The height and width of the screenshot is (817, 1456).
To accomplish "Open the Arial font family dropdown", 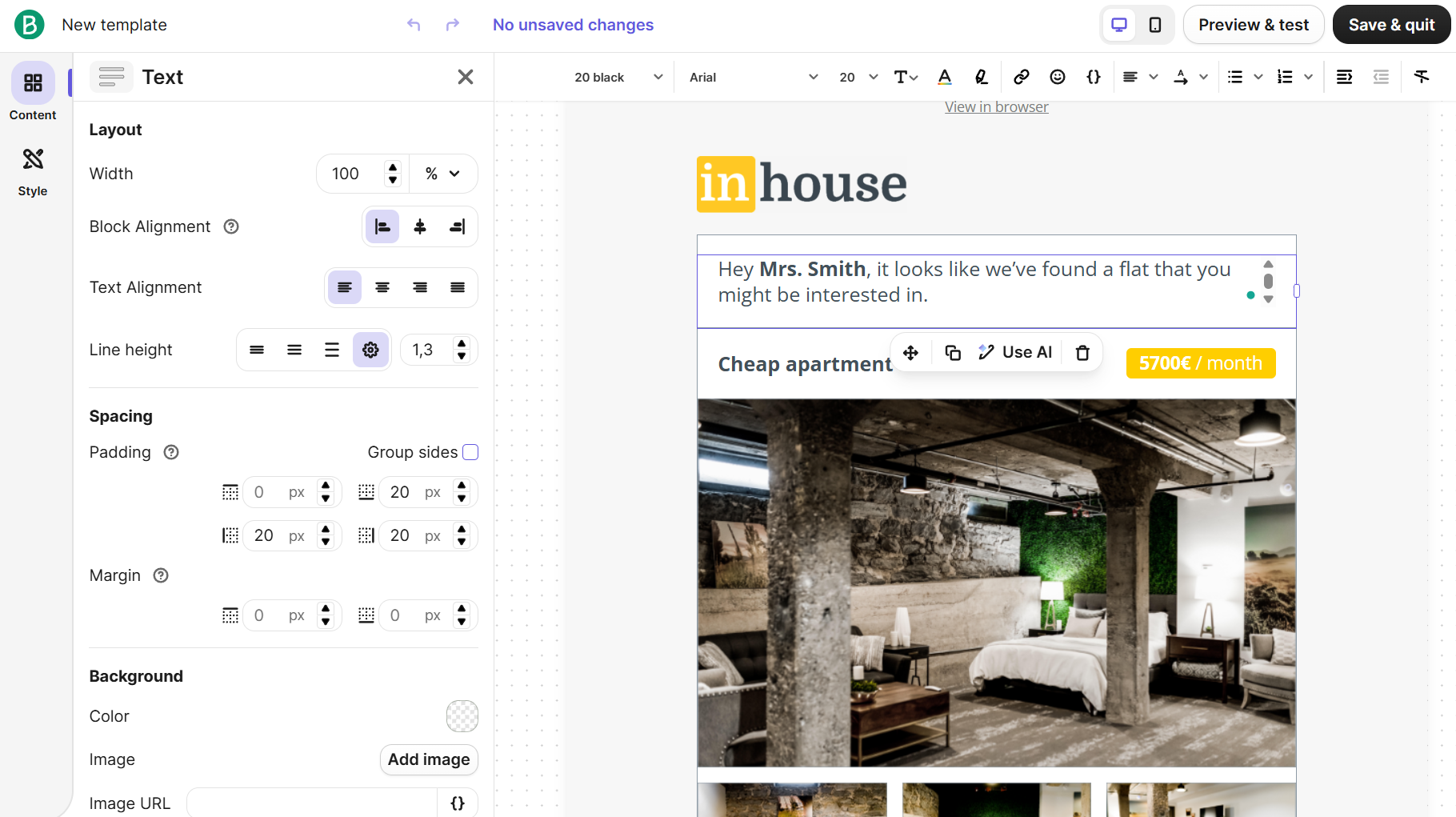I will click(x=754, y=77).
